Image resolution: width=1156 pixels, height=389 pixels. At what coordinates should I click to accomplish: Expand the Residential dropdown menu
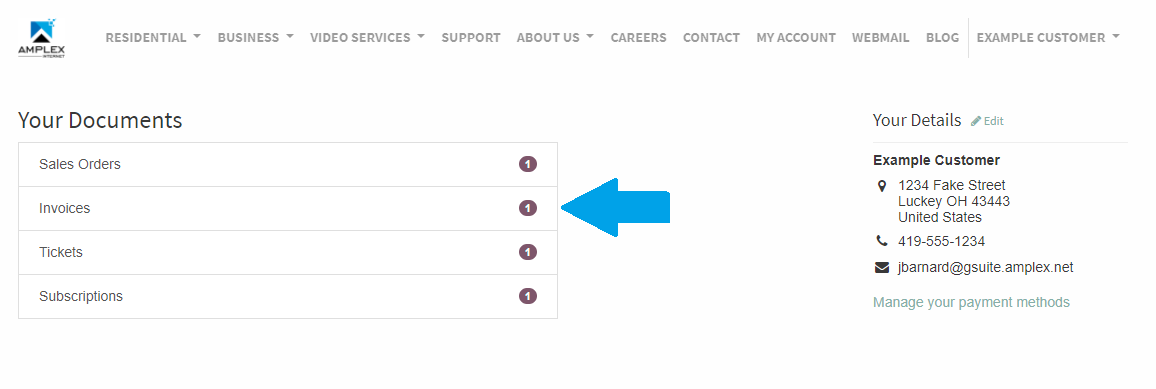click(153, 38)
